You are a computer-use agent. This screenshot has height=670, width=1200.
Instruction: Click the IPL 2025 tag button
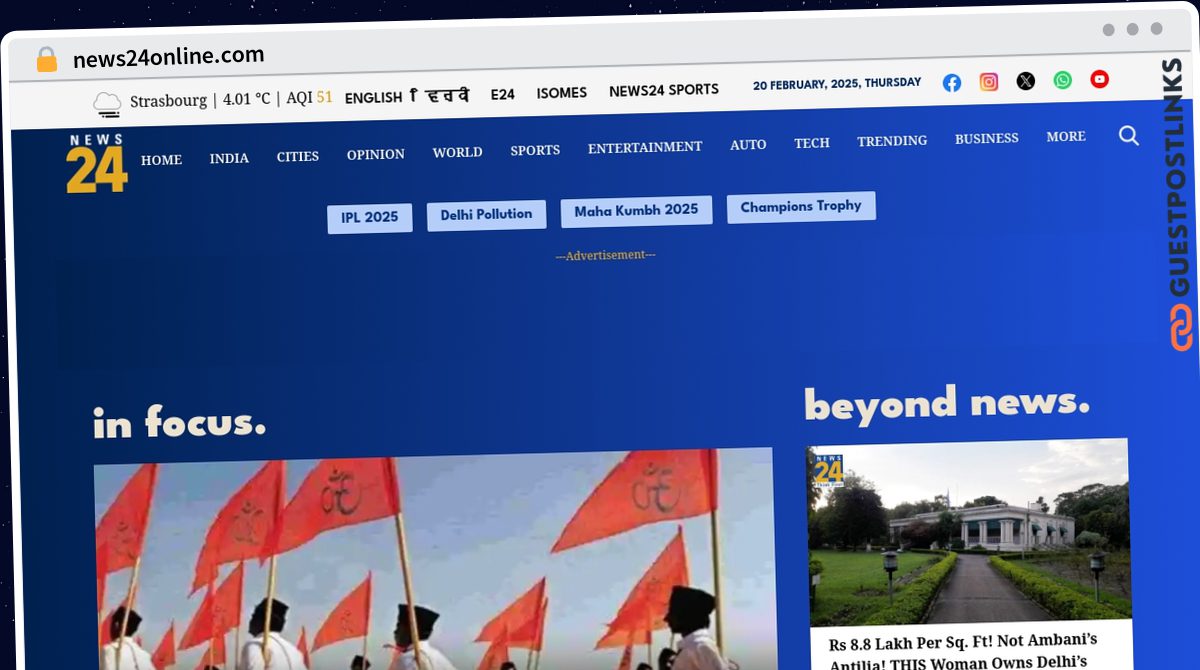tap(369, 218)
